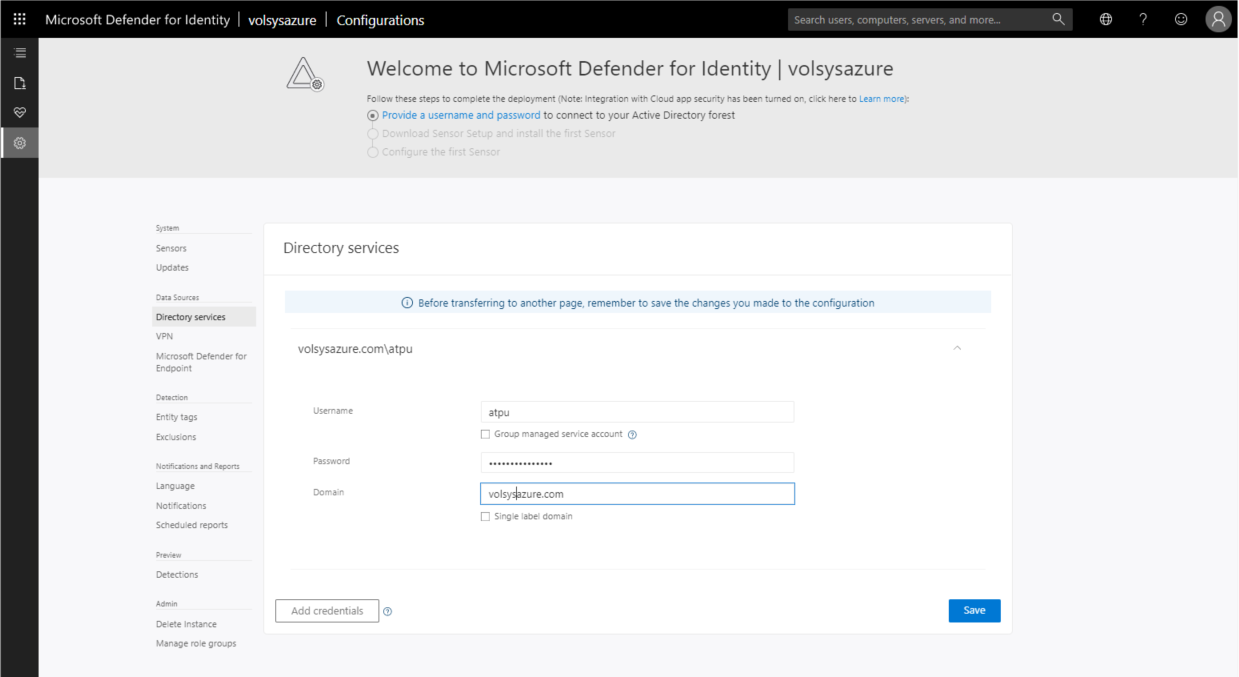The image size is (1239, 677).
Task: Select the settings gear in the sidebar
Action: tap(19, 142)
